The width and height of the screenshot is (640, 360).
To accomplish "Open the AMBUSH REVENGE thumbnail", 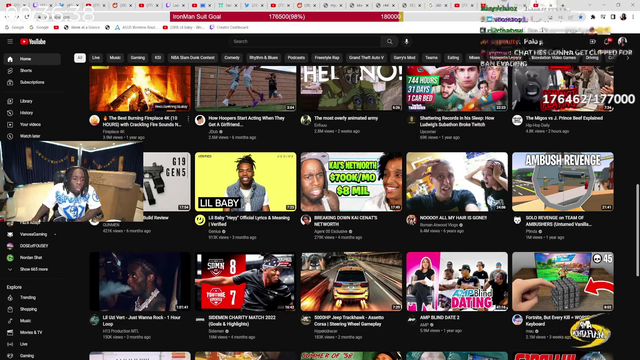I will click(563, 182).
